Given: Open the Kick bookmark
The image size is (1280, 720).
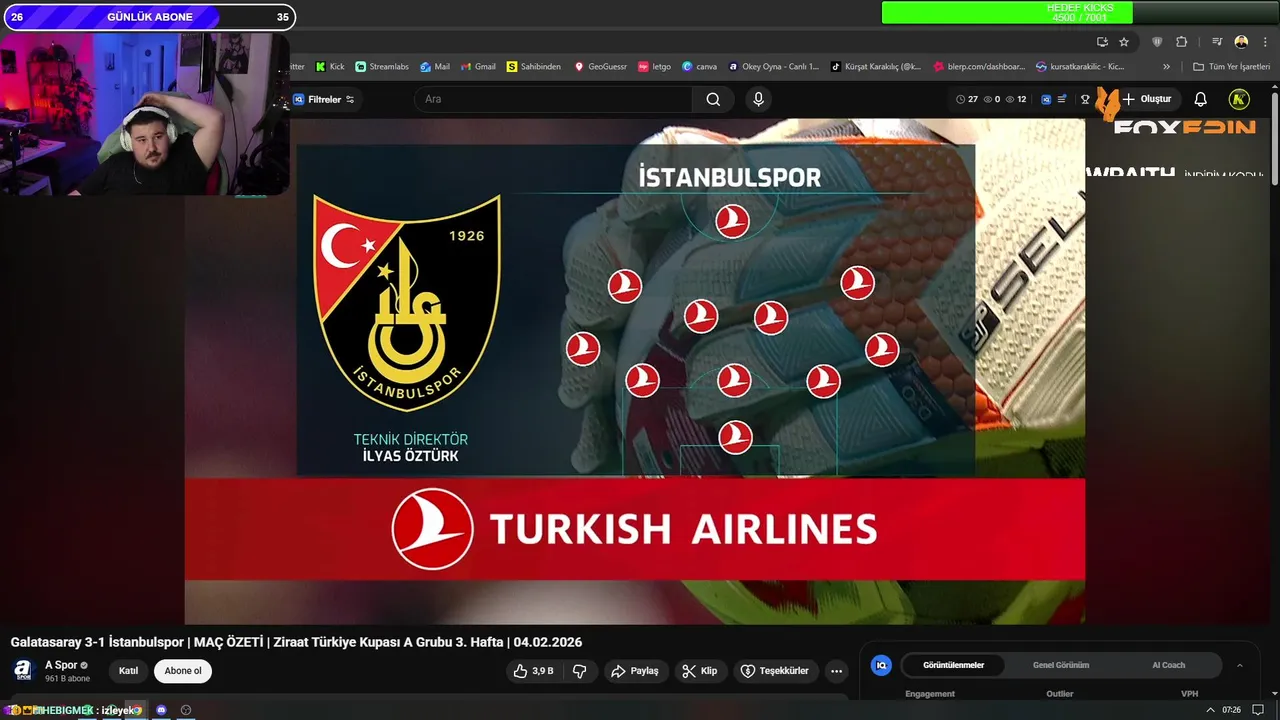Looking at the screenshot, I should (330, 67).
